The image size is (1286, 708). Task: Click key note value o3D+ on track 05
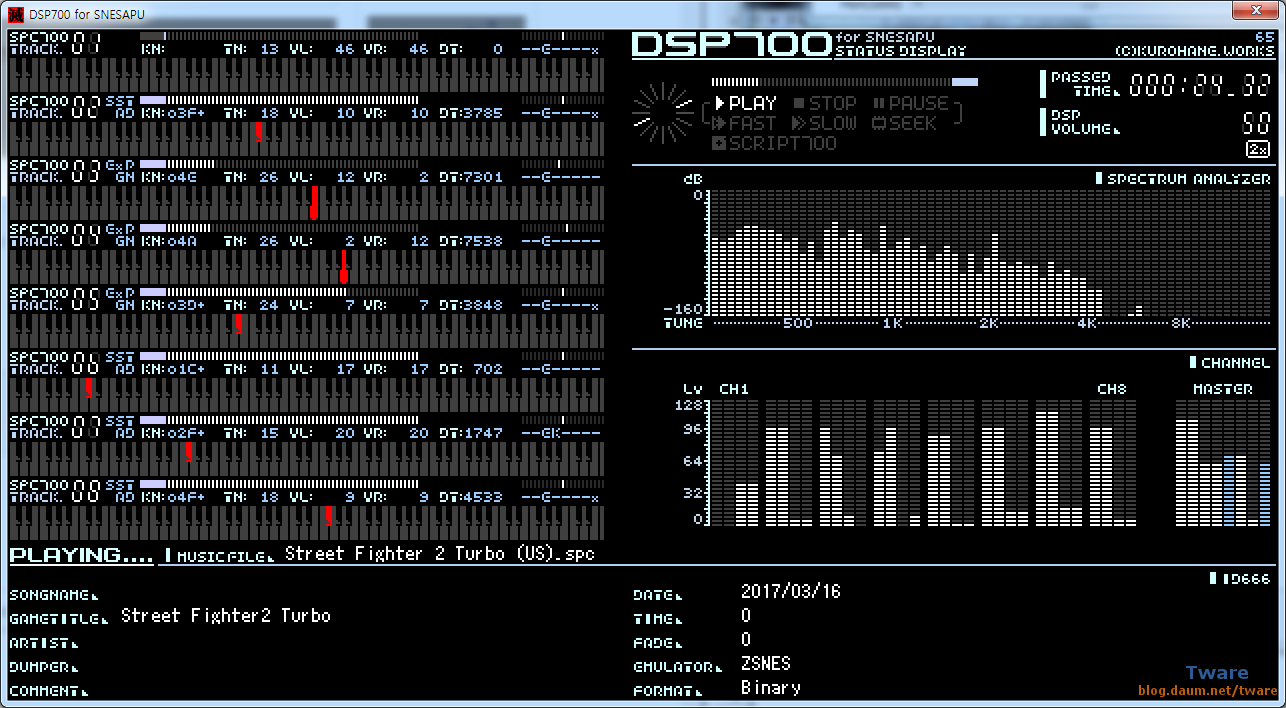(x=186, y=305)
